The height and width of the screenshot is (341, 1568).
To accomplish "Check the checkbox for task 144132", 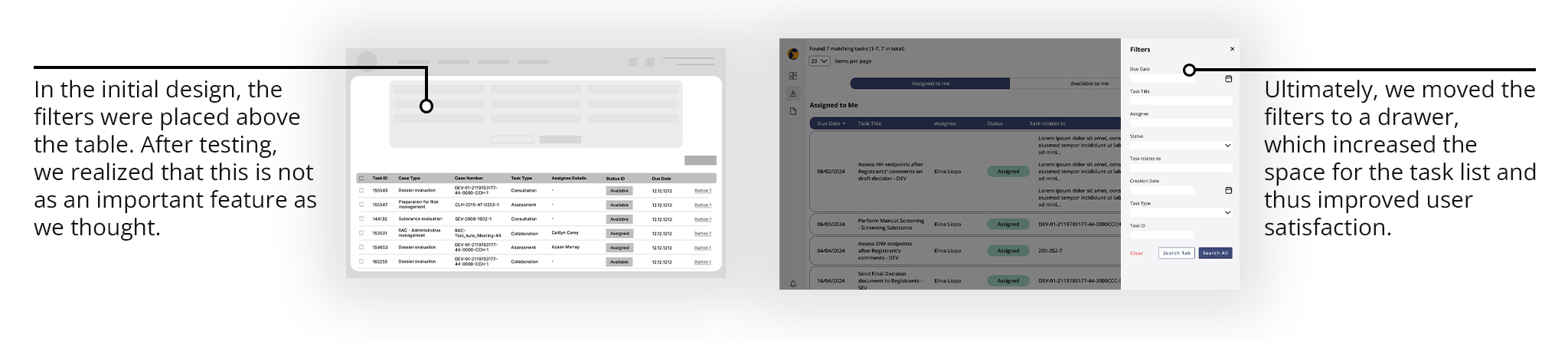I will tap(361, 219).
